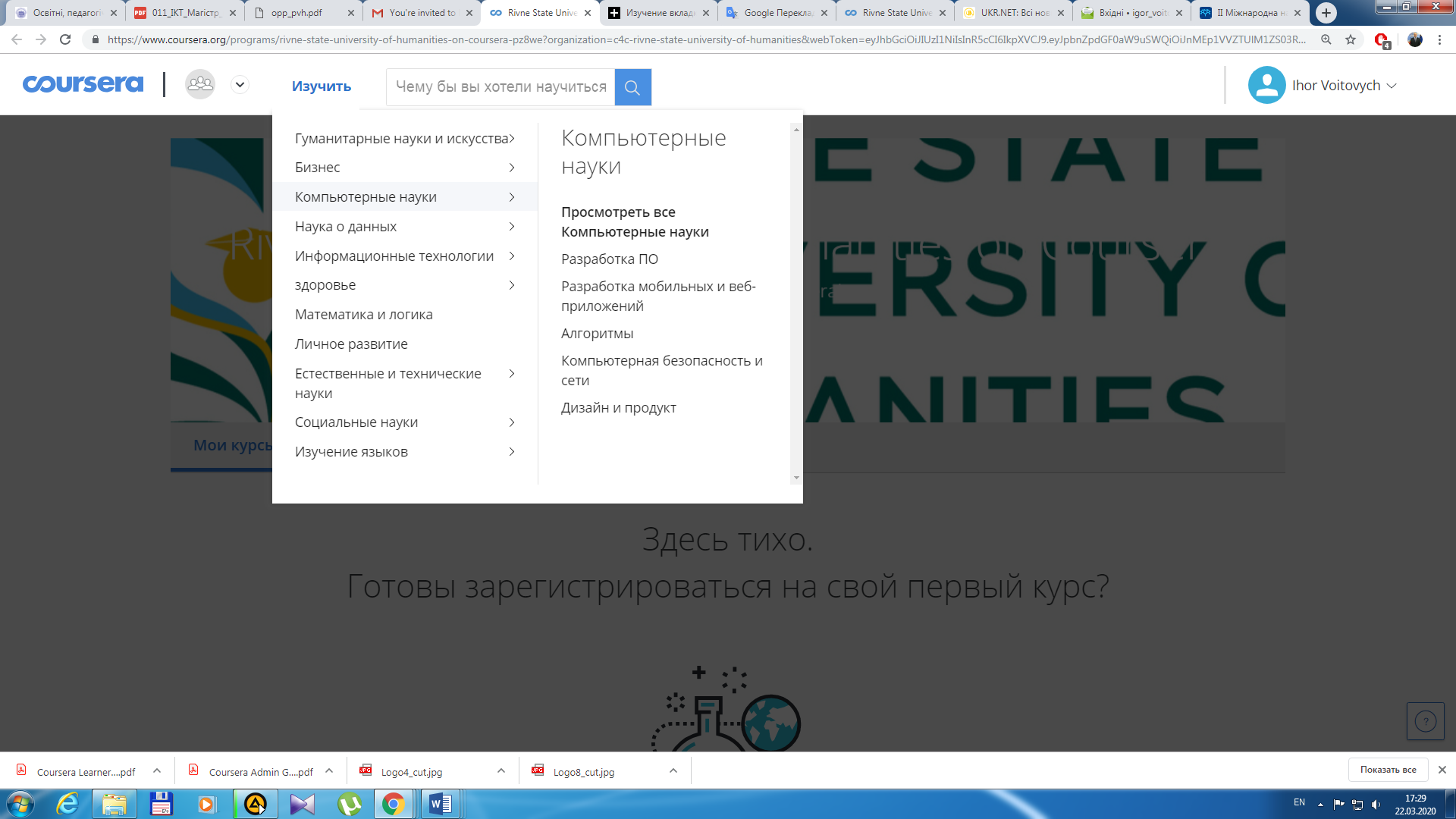Bookmark page with star icon

coord(1351,39)
